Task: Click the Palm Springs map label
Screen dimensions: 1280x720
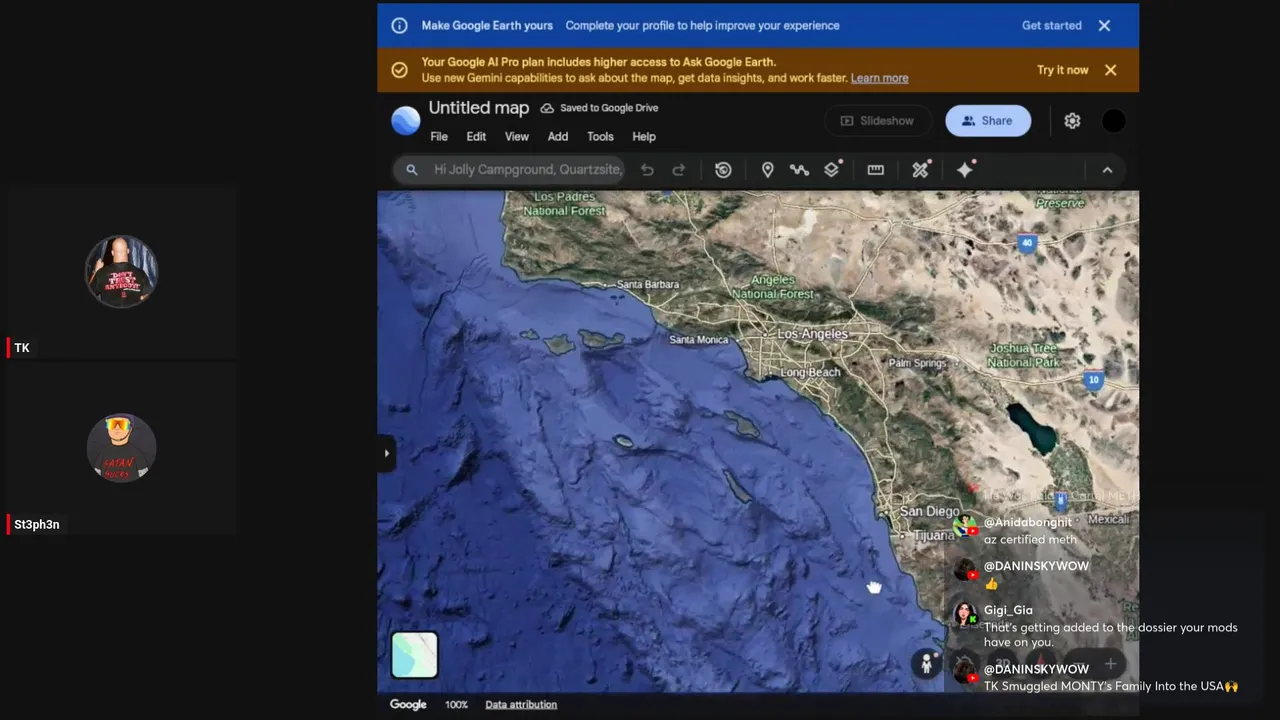Action: point(918,363)
